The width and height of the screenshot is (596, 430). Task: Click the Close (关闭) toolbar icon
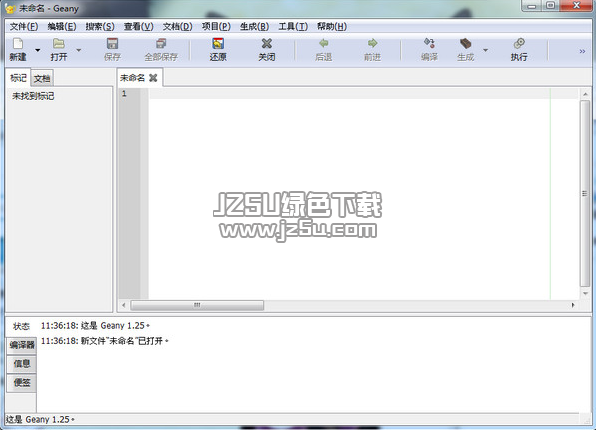click(x=267, y=44)
